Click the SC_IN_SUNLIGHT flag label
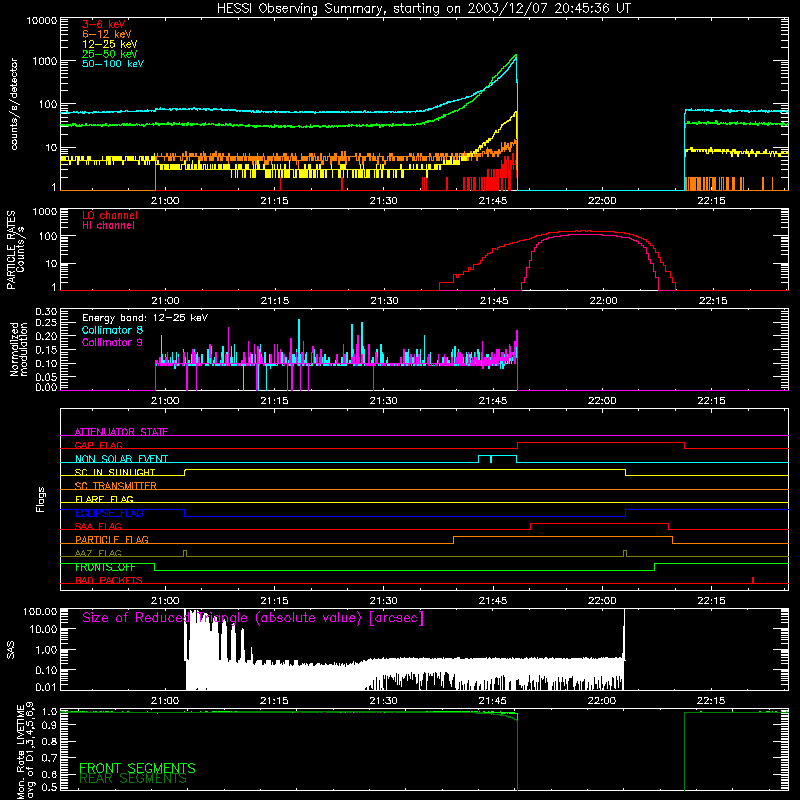This screenshot has width=800, height=800. point(115,472)
